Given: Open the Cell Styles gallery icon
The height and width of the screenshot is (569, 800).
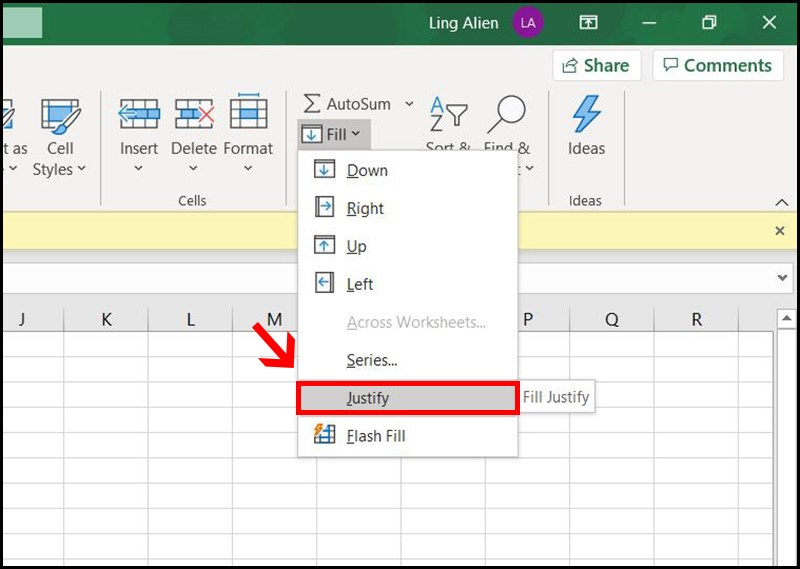Looking at the screenshot, I should click(60, 117).
